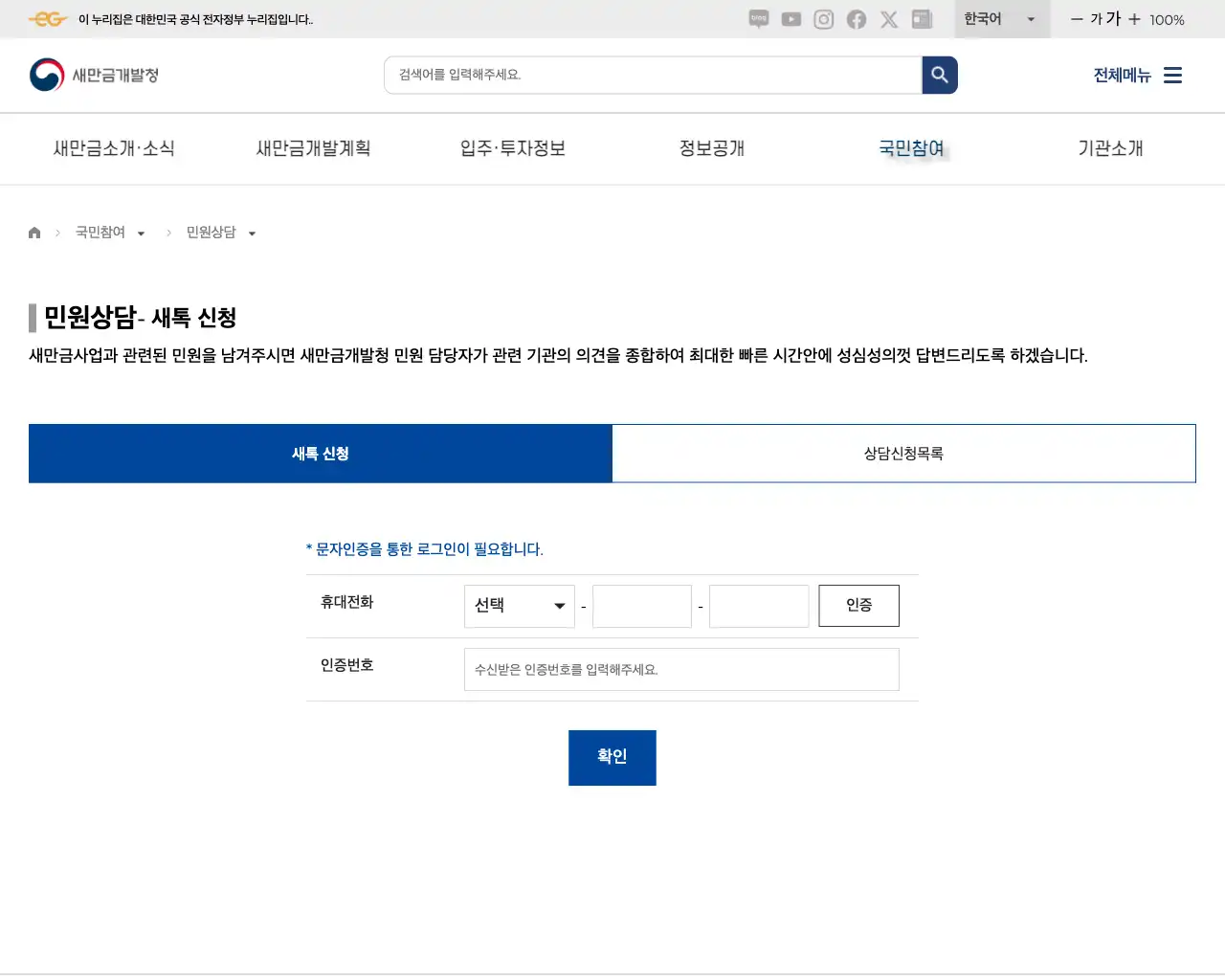The width and height of the screenshot is (1225, 980).
Task: Click the last phone number field
Action: tap(759, 606)
